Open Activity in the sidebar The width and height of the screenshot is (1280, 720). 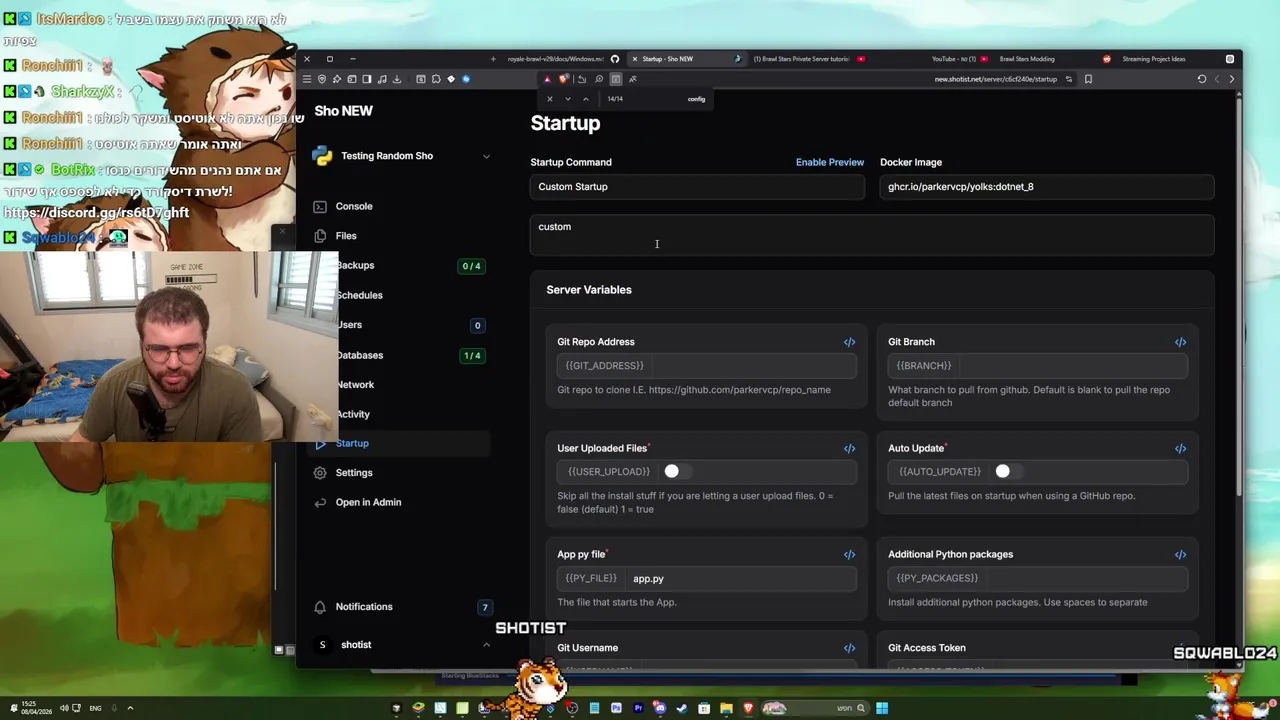click(x=353, y=414)
